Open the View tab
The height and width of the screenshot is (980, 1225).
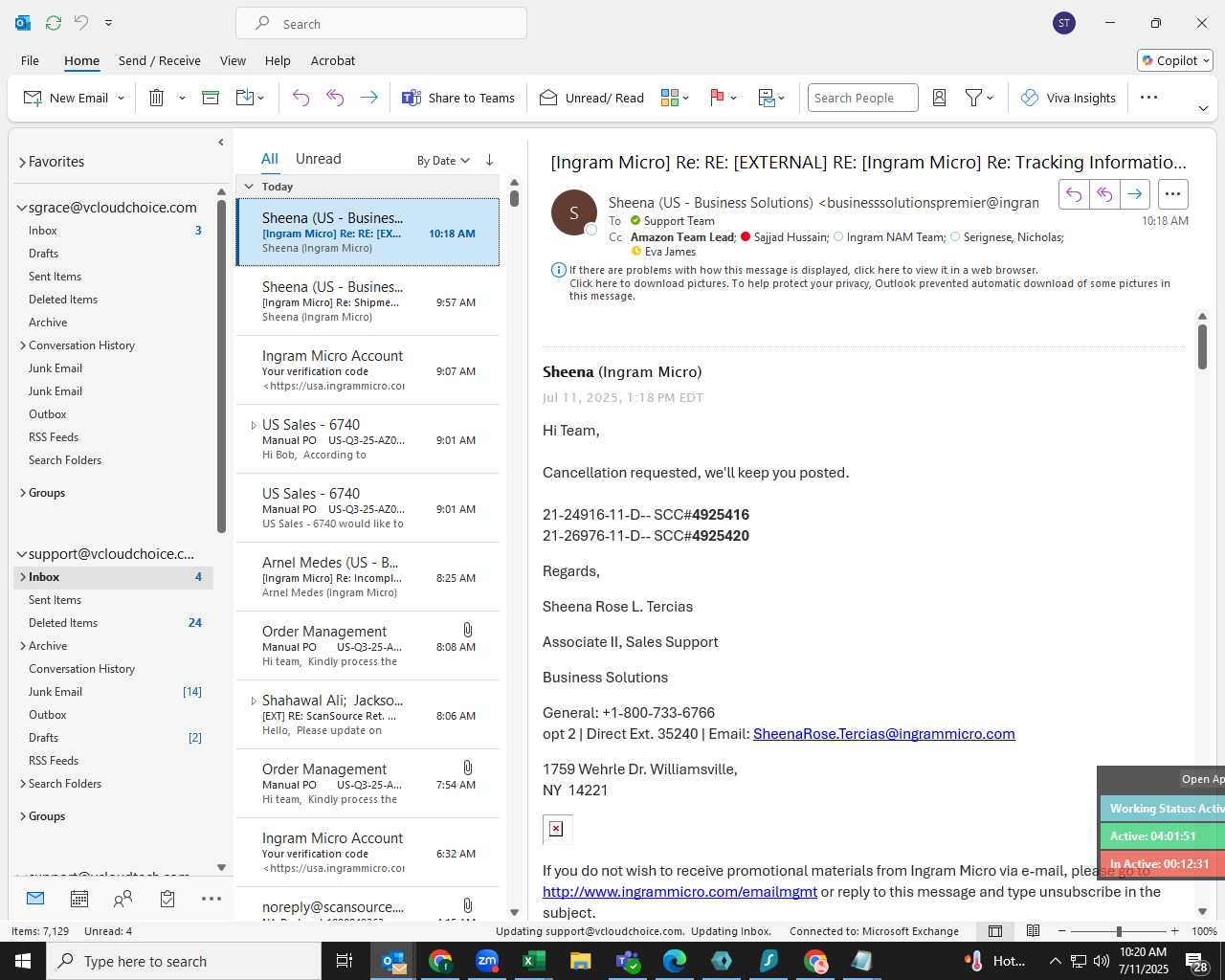pyautogui.click(x=233, y=60)
